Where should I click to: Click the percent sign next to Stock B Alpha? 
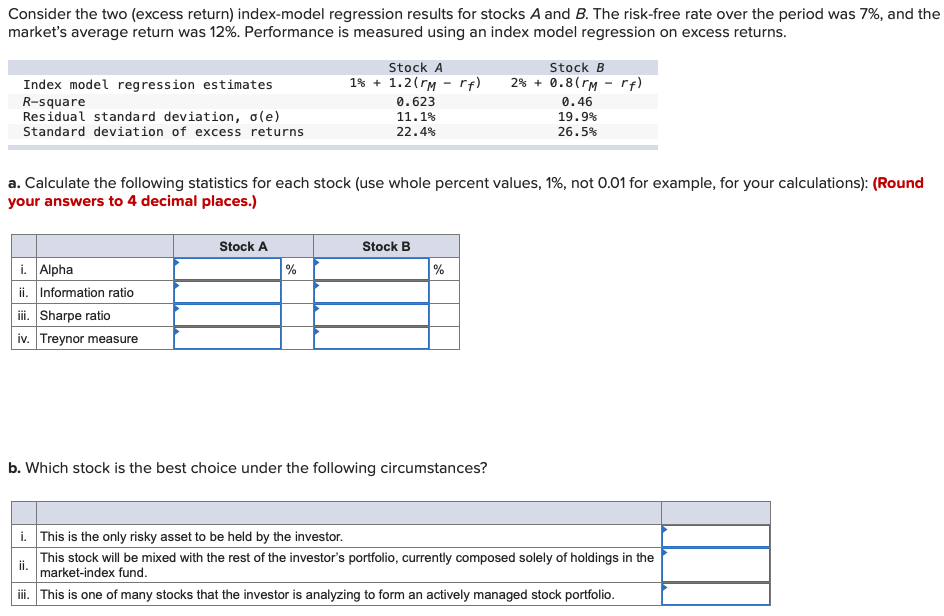[x=437, y=268]
